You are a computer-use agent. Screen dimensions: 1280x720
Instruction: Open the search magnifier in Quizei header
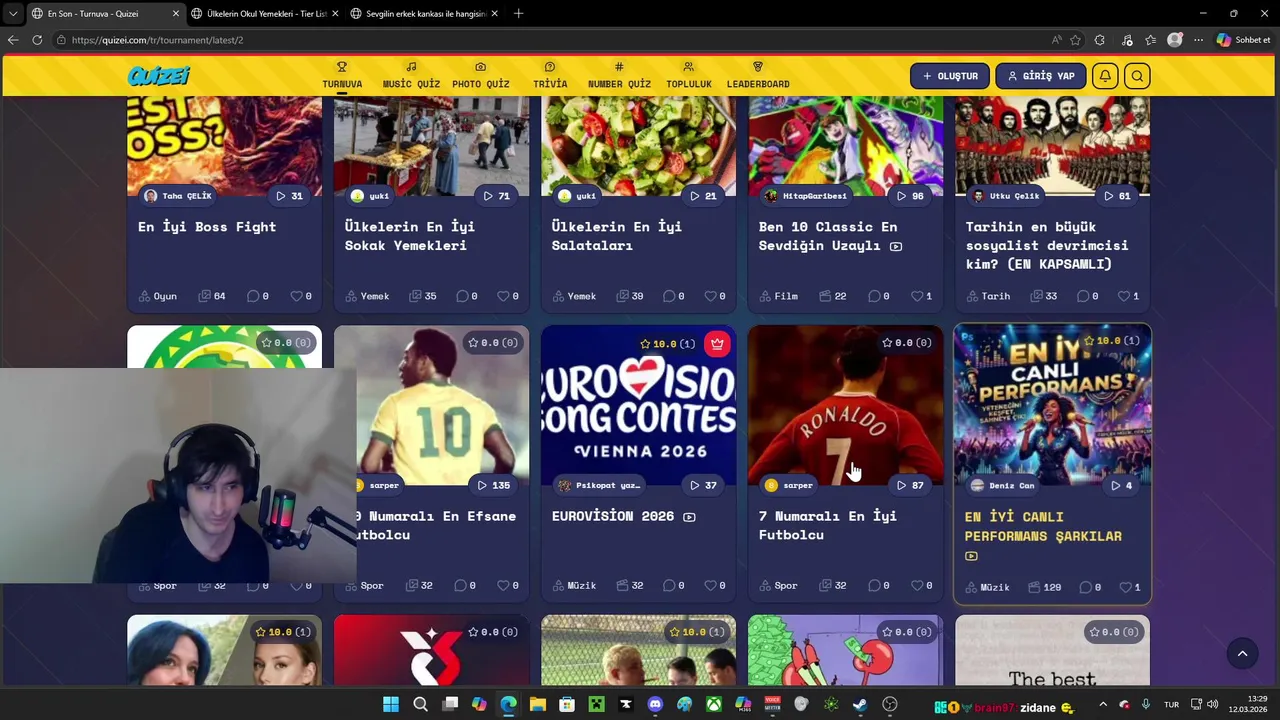[1137, 76]
